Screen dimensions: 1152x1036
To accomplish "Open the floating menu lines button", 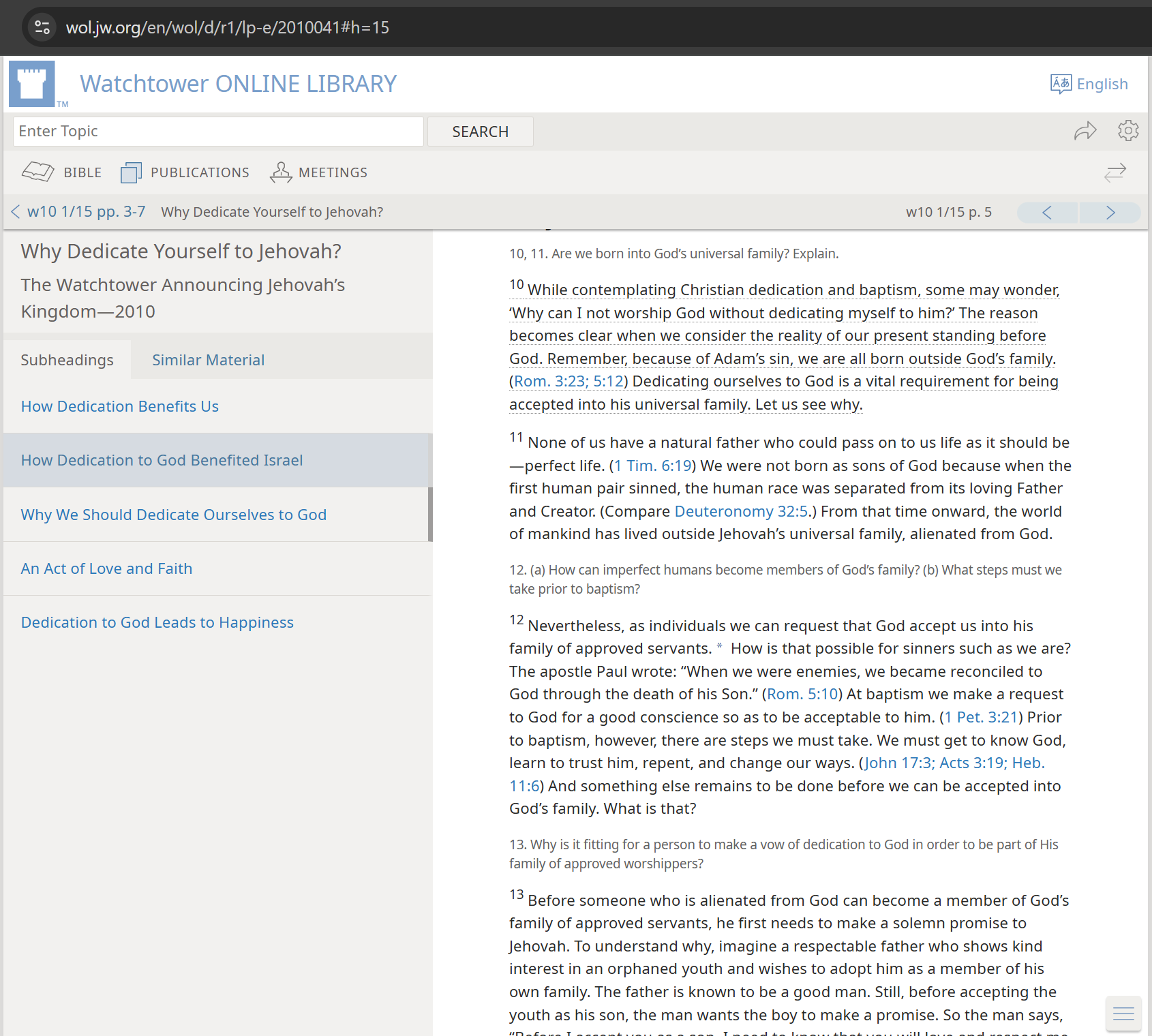I will [x=1123, y=1014].
